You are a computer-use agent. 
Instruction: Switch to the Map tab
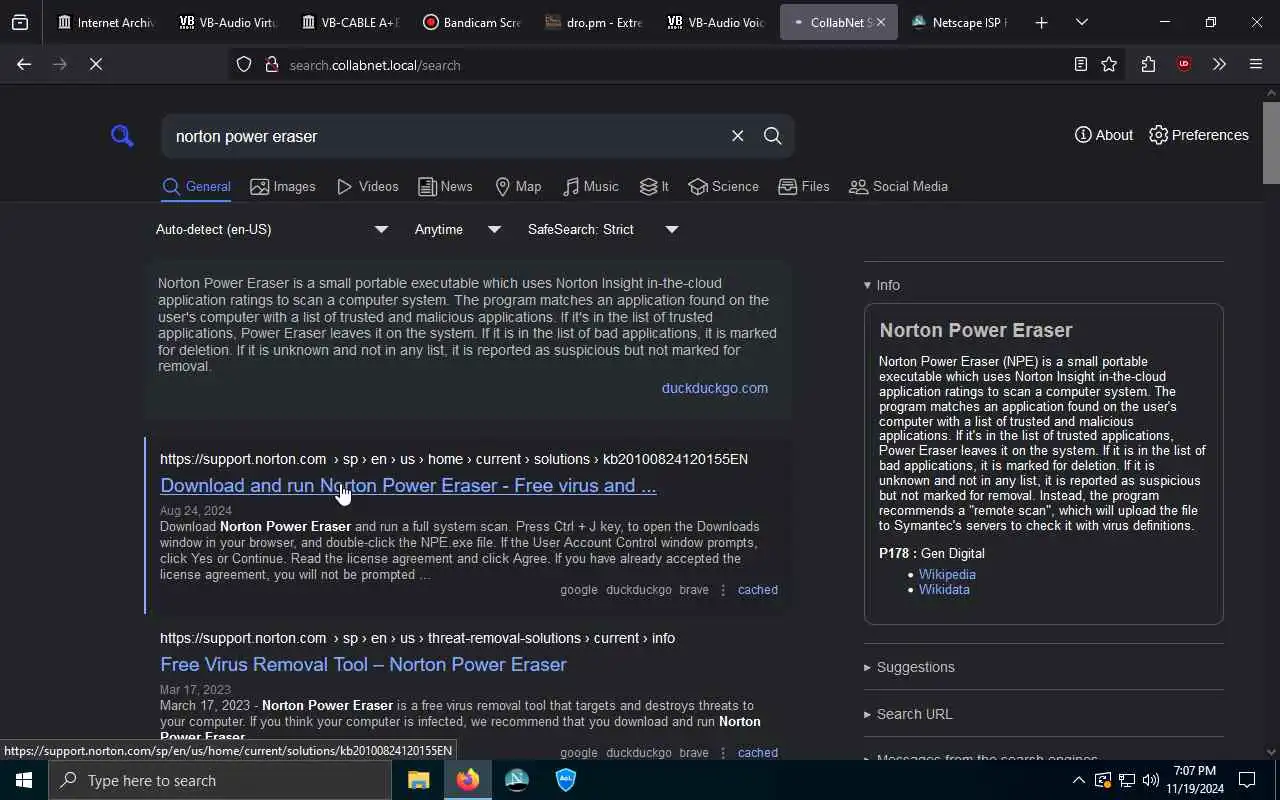click(518, 186)
